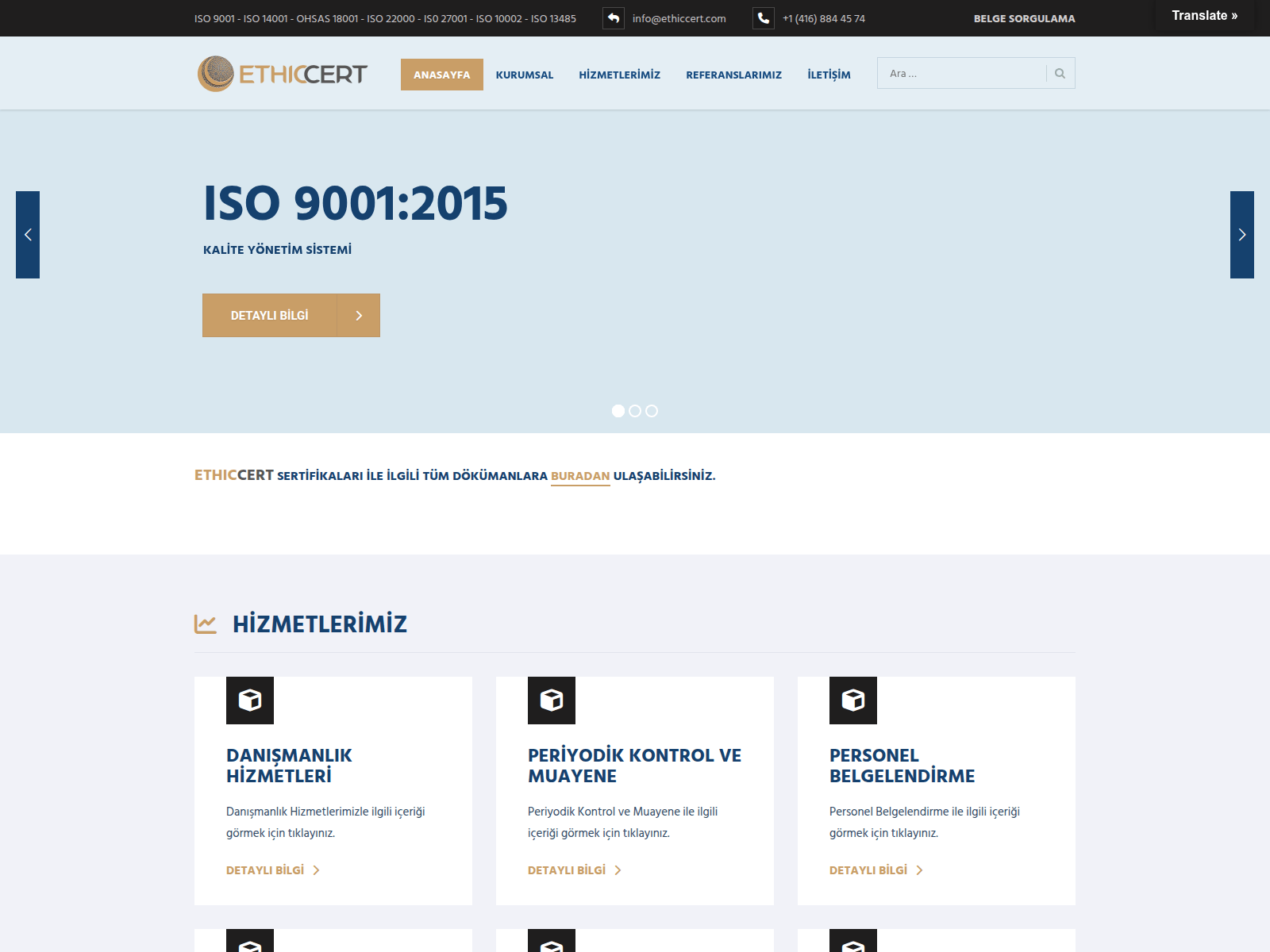1270x952 pixels.
Task: Click the Belge Sorgulama link
Action: click(1025, 18)
